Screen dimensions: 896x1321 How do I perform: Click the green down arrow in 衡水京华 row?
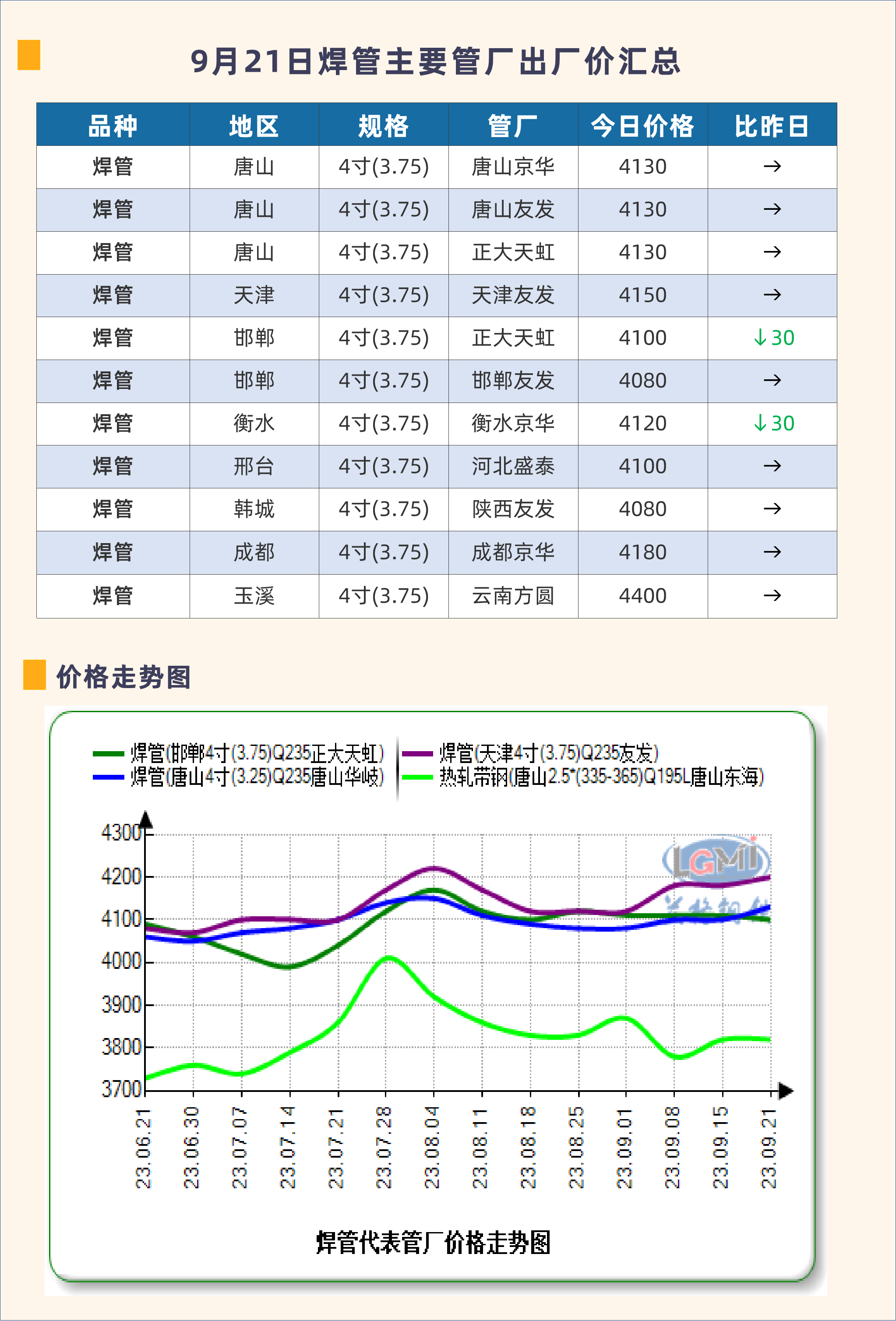(760, 423)
